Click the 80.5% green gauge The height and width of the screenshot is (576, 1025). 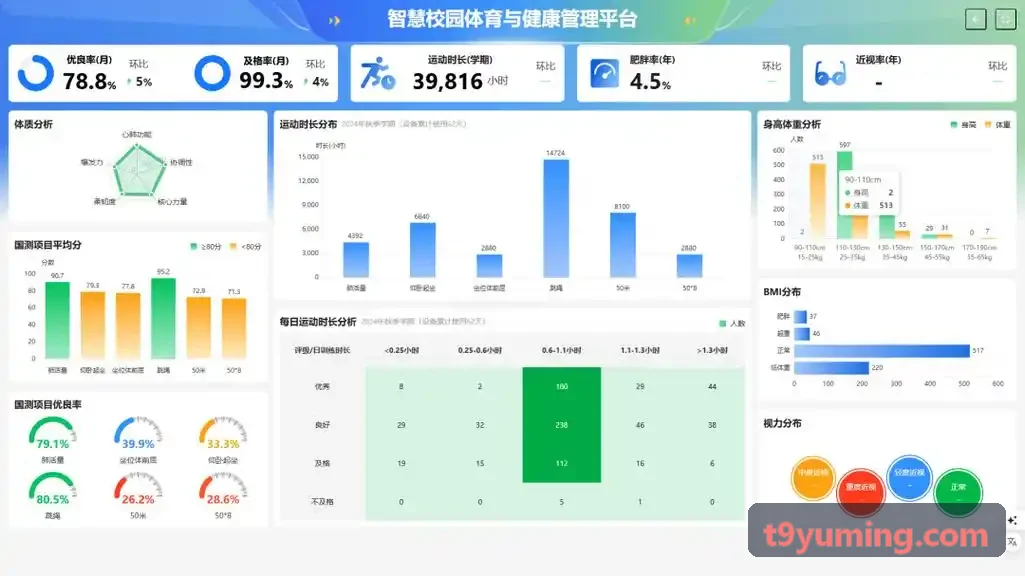52,489
